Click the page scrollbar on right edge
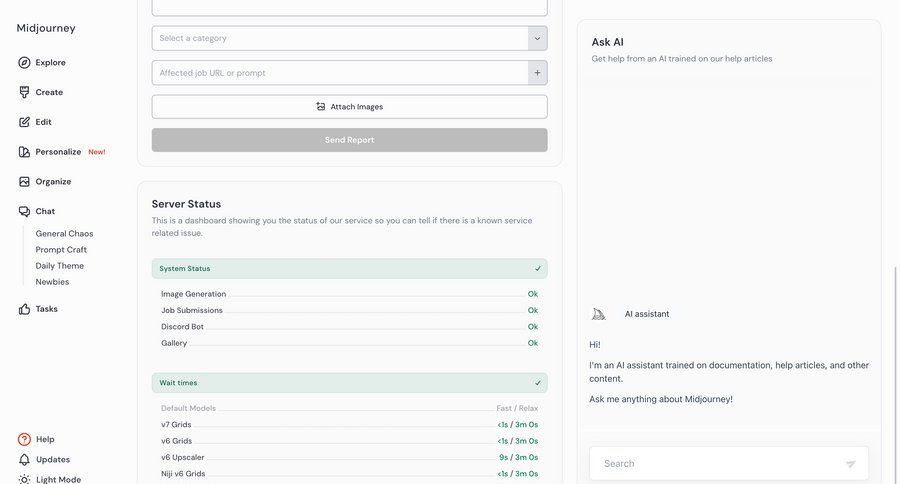This screenshot has width=900, height=484. click(897, 373)
